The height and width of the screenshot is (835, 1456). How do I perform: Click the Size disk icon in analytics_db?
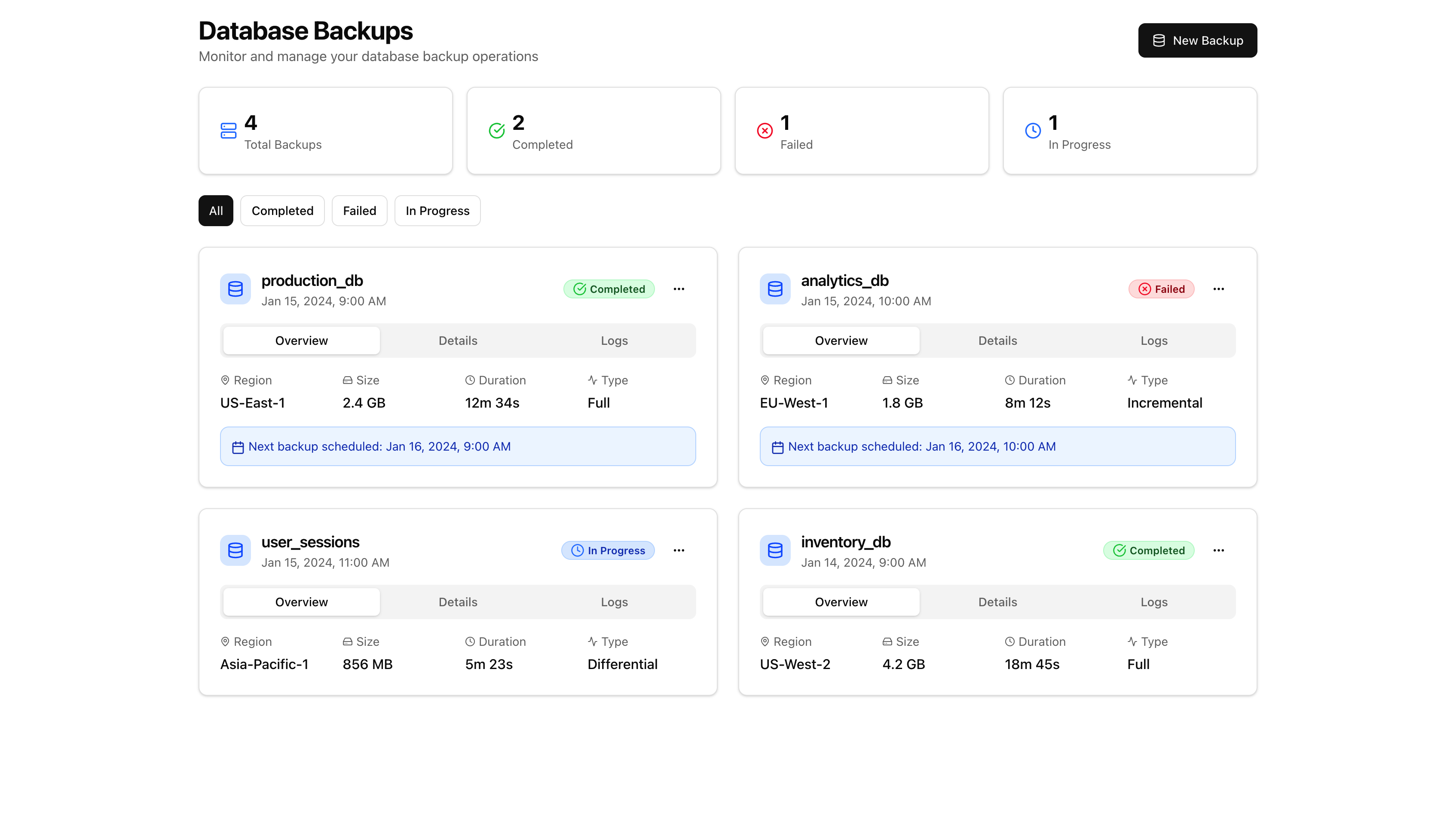[x=887, y=380]
